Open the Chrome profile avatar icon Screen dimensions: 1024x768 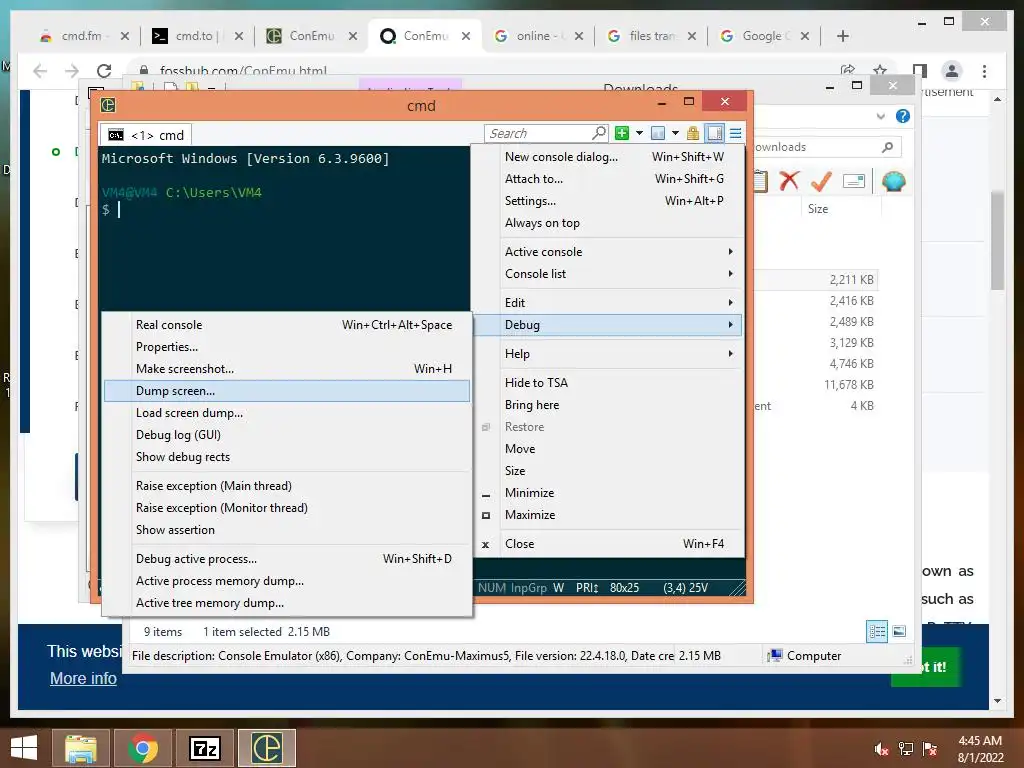coord(952,71)
